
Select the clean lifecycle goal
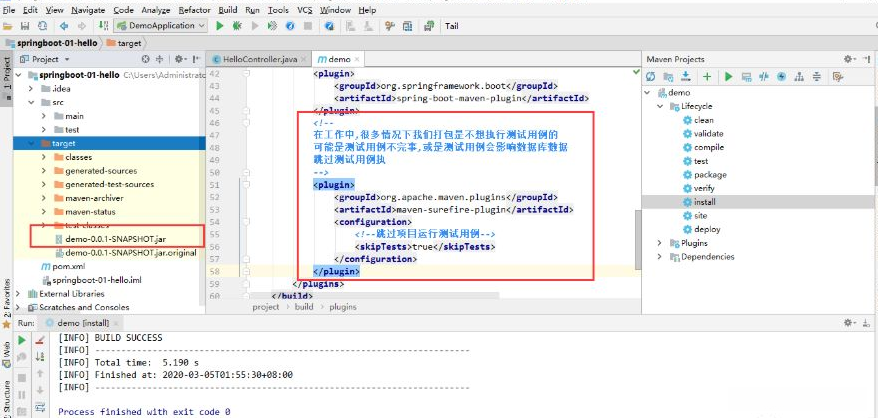click(x=698, y=120)
